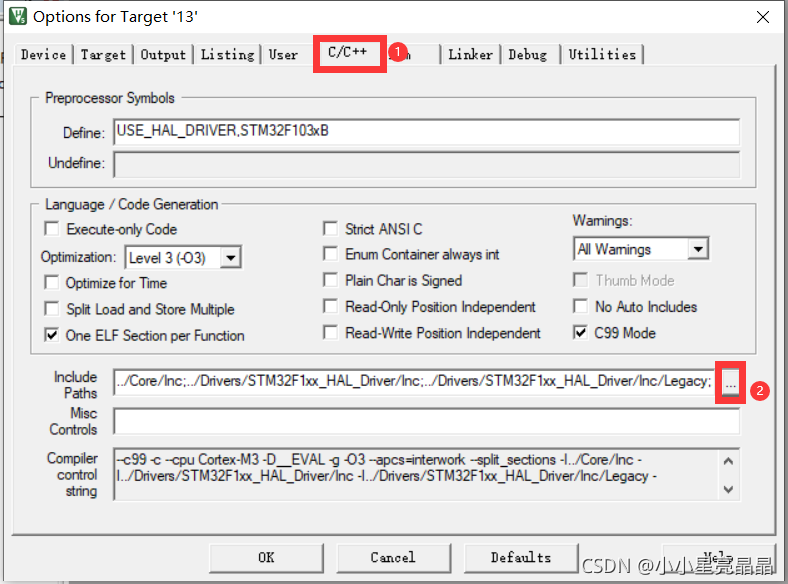Open the Optimization level dropdown
788x584 pixels.
coord(231,258)
